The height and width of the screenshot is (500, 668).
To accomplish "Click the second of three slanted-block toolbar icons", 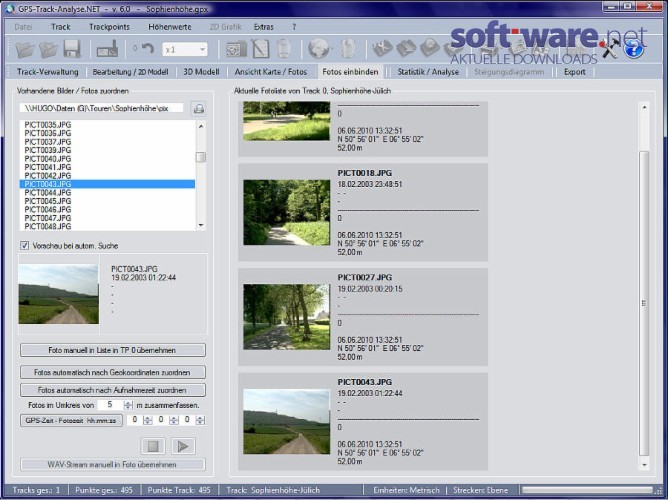I will pos(406,48).
